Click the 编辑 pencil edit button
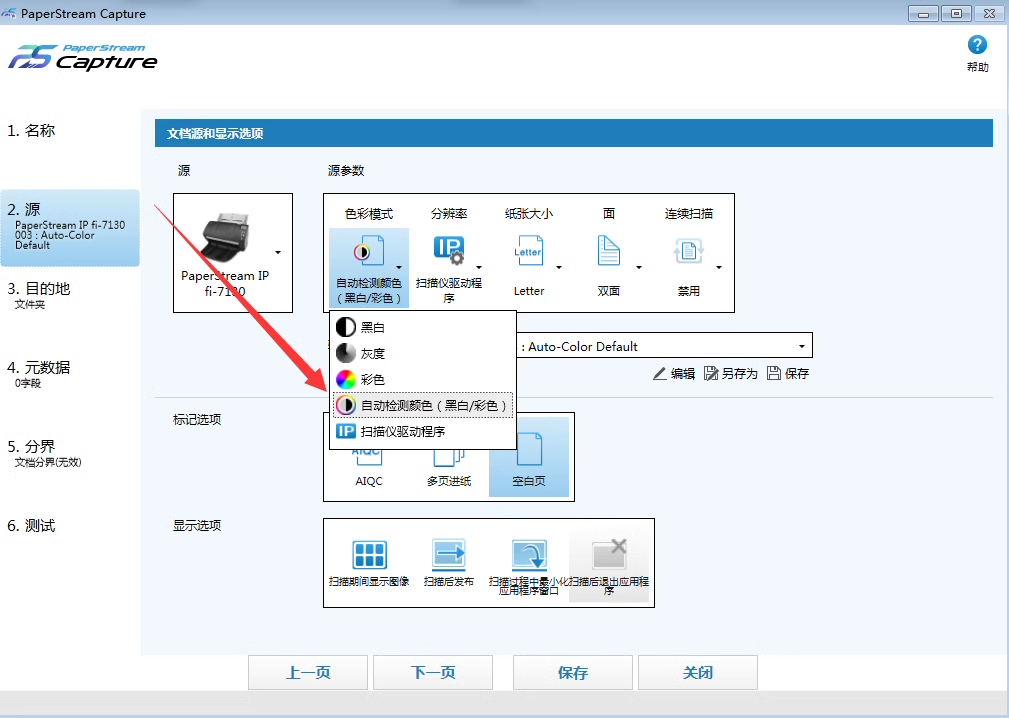Viewport: 1009px width, 718px height. point(674,374)
